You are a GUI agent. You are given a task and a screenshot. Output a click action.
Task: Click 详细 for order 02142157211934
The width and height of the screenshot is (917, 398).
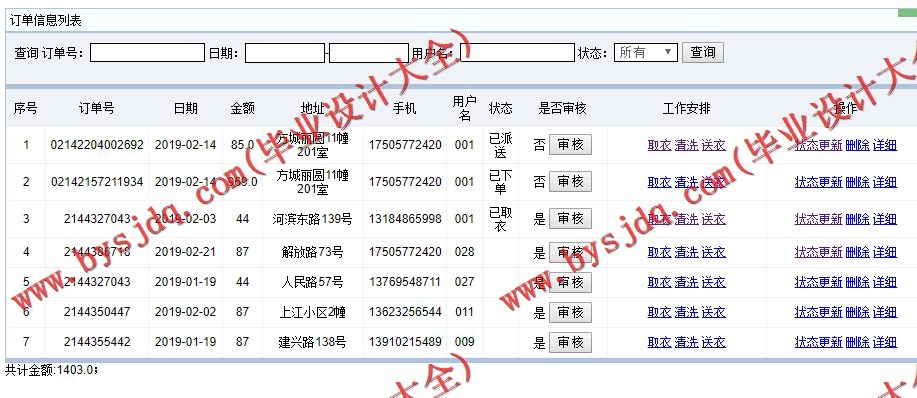pyautogui.click(x=885, y=182)
